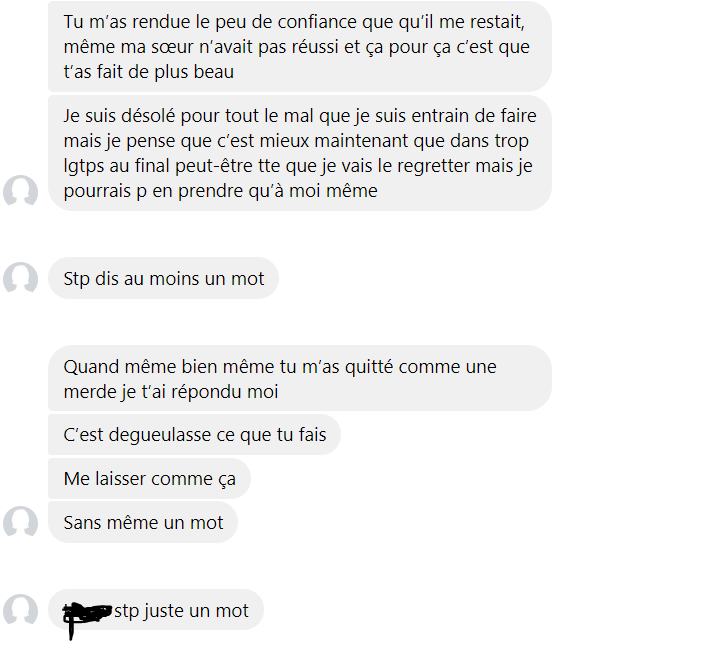This screenshot has width=722, height=649.
Task: Select the 'Quand même bien même' message bubble
Action: coord(300,378)
